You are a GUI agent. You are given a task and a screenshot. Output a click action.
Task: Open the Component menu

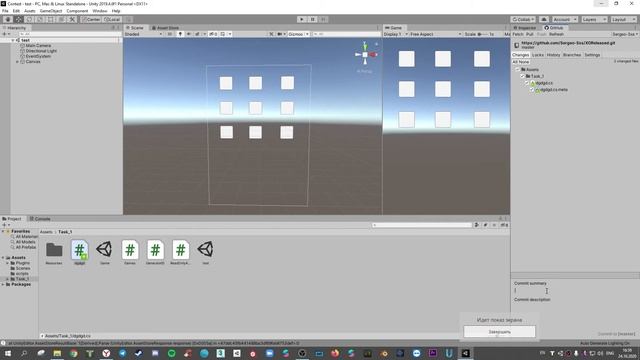tap(77, 11)
